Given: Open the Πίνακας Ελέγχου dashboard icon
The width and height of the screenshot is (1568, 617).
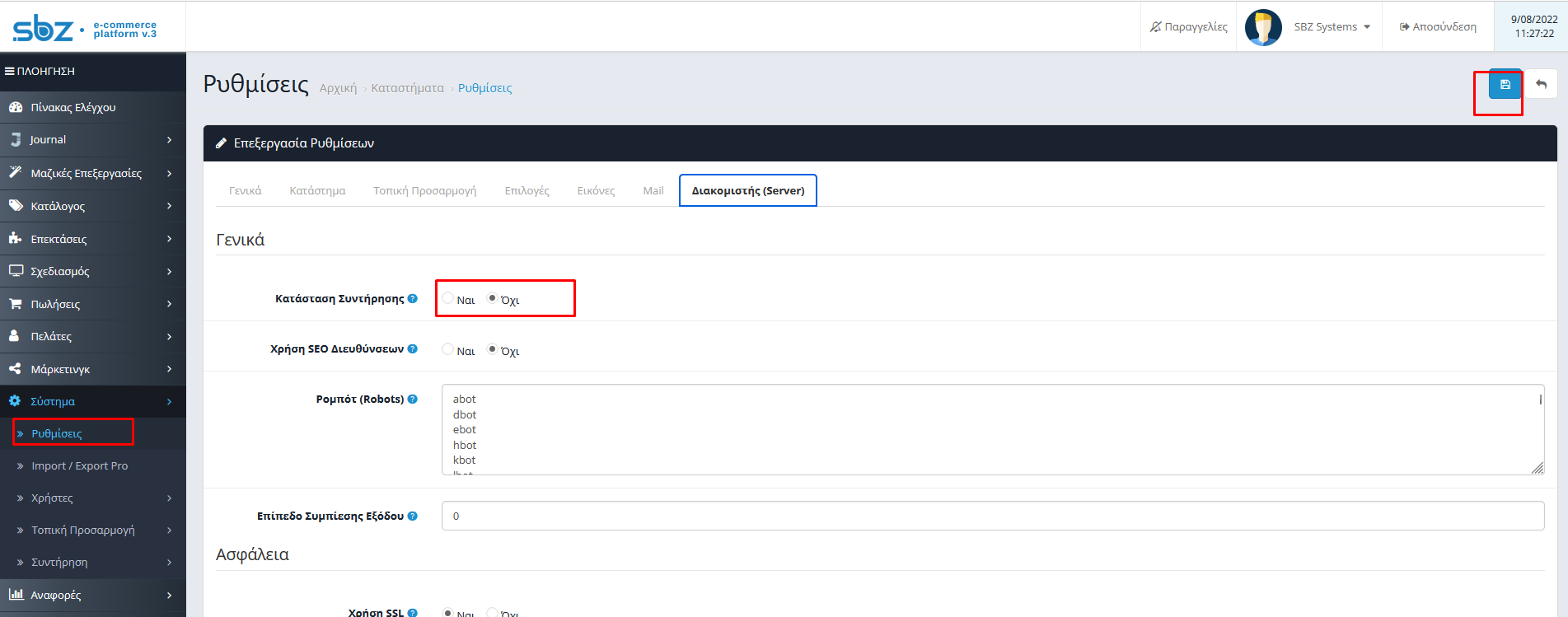Looking at the screenshot, I should tap(16, 107).
